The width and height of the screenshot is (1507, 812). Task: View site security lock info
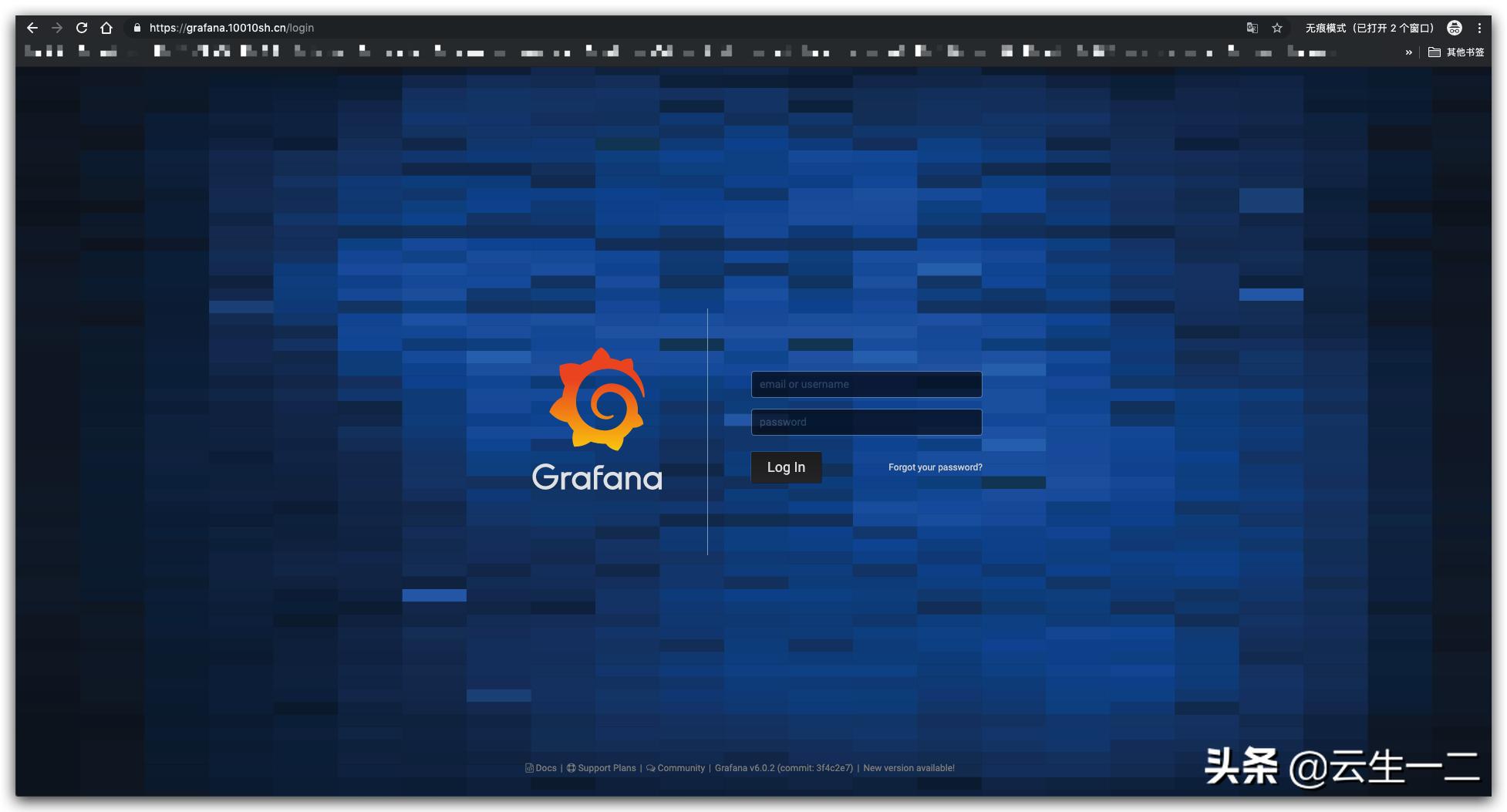pos(137,28)
